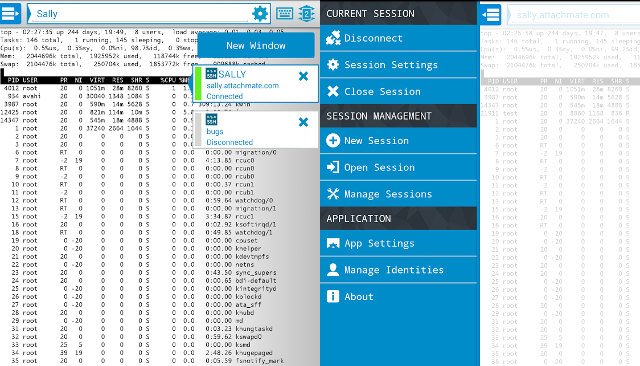Click the kintegrityd process name
Screen dimensions: 640x366
point(256,289)
